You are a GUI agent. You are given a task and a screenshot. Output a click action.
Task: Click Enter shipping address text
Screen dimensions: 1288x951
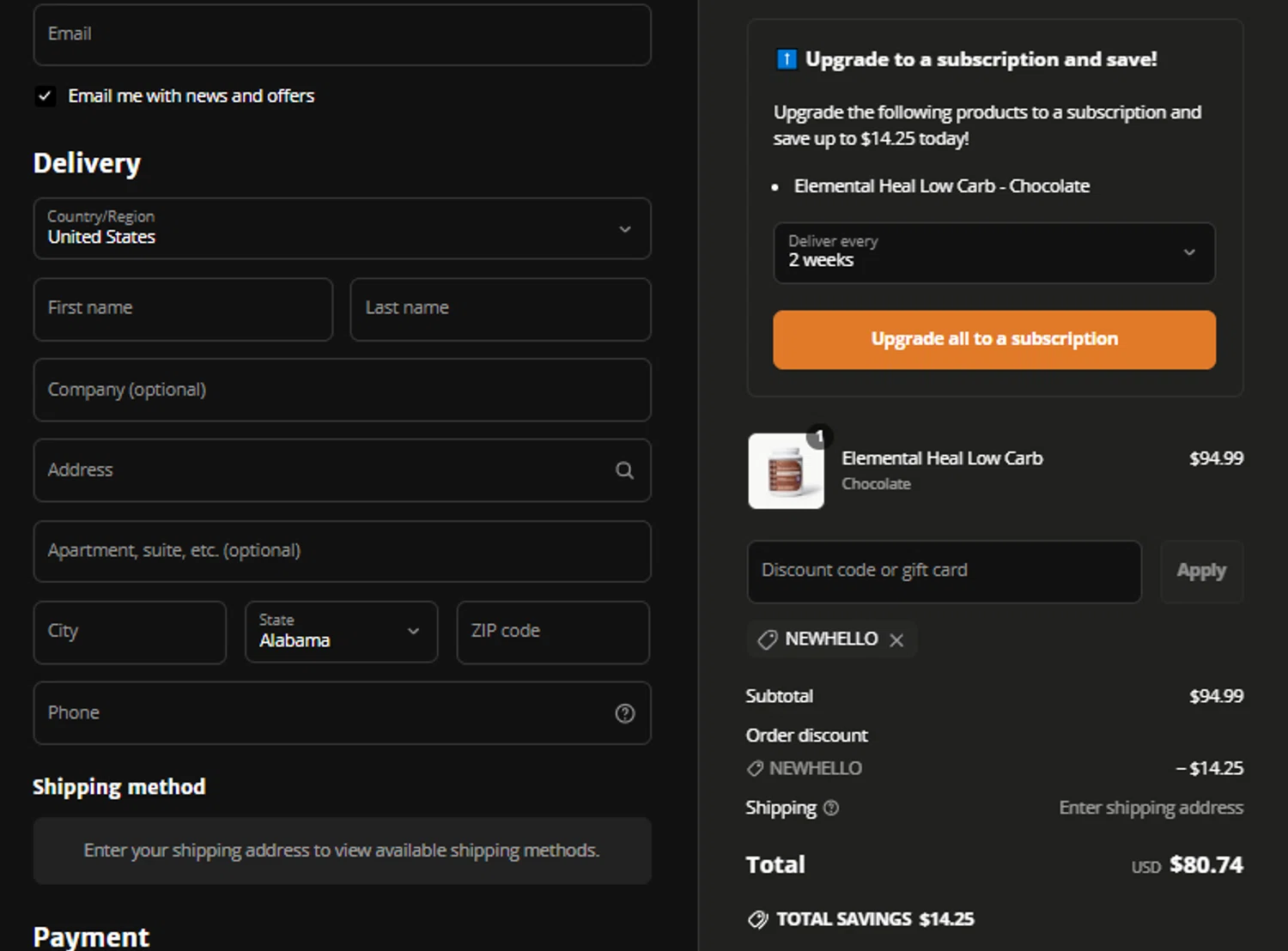coord(1151,808)
